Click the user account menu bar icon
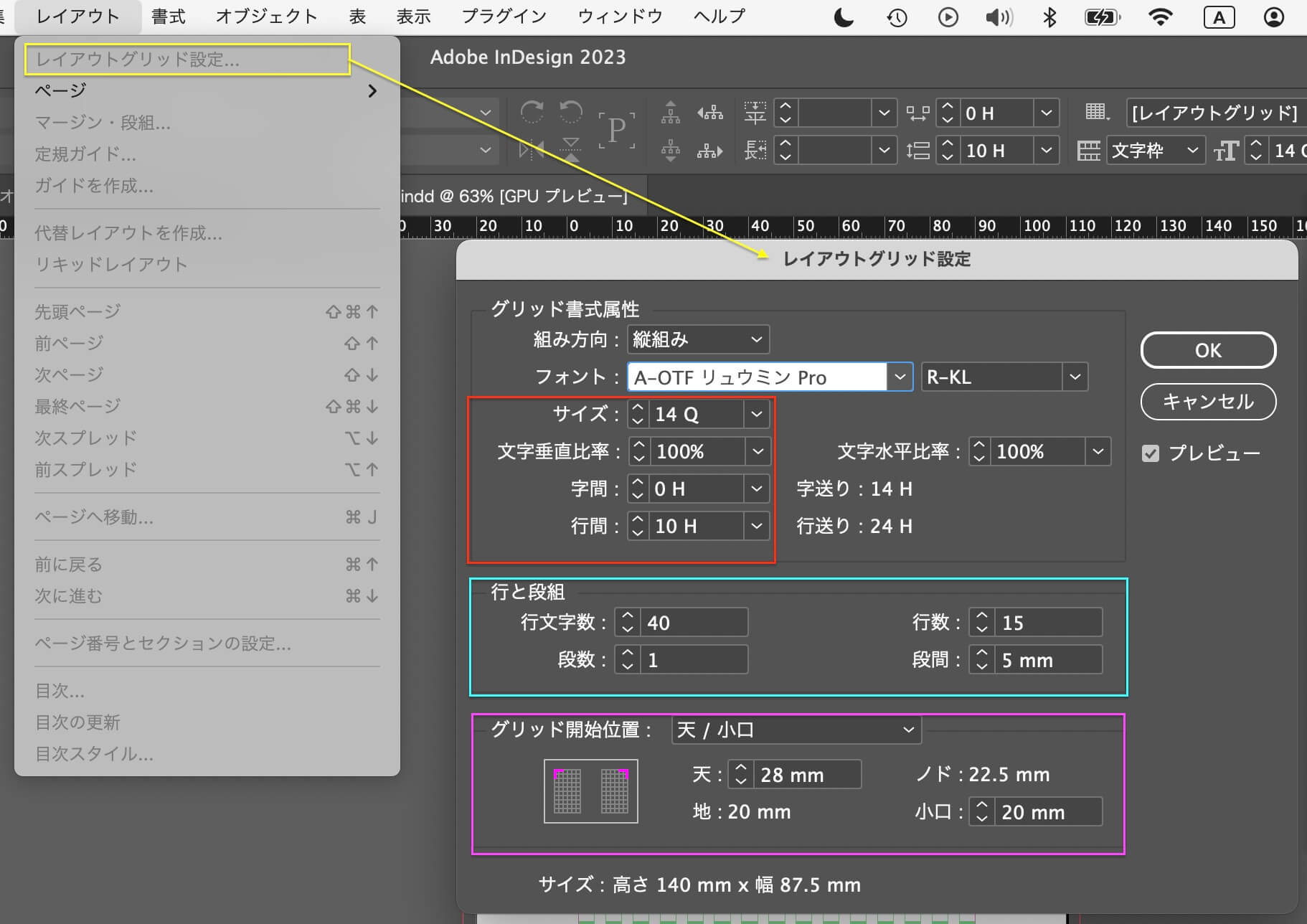The width and height of the screenshot is (1307, 924). 1274,17
